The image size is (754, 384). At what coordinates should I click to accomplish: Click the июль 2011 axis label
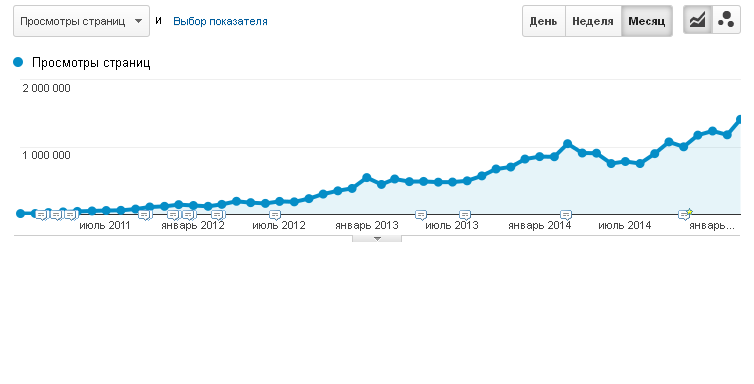pos(104,225)
